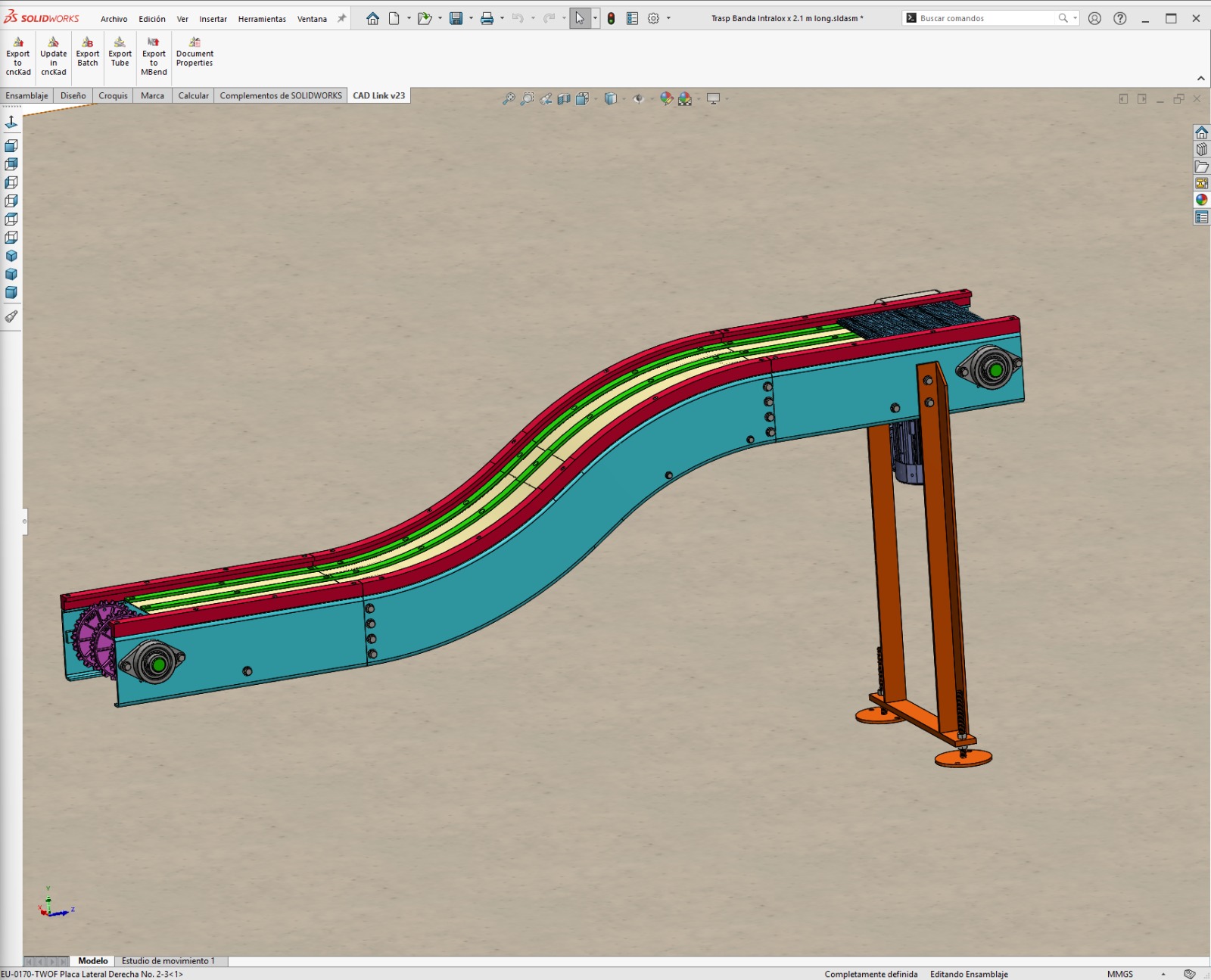Open the Ver menu
The image size is (1211, 980).
point(182,19)
